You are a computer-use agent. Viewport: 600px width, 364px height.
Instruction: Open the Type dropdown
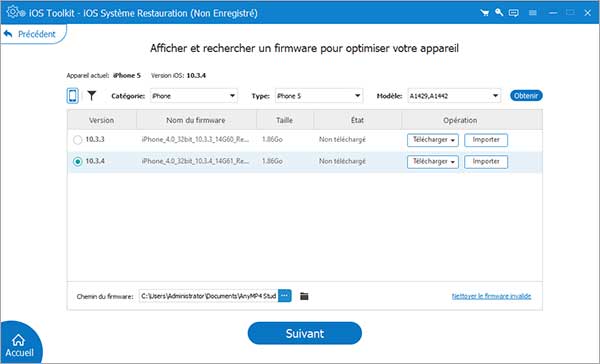319,96
